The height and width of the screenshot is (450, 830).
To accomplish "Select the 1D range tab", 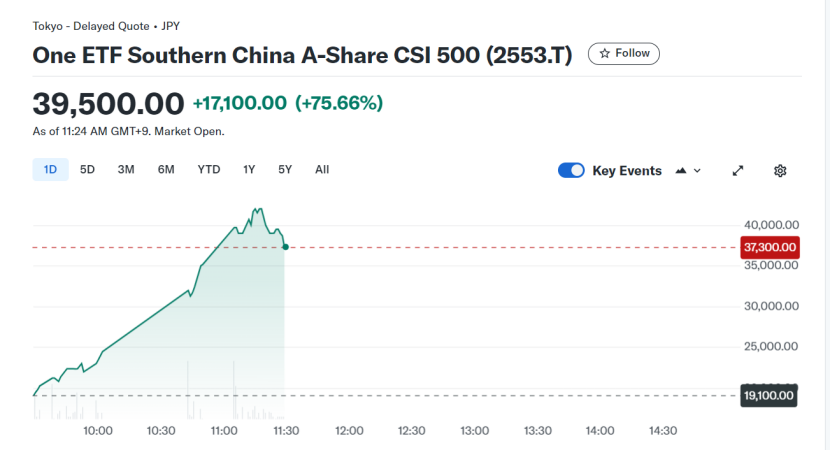I will tap(50, 169).
